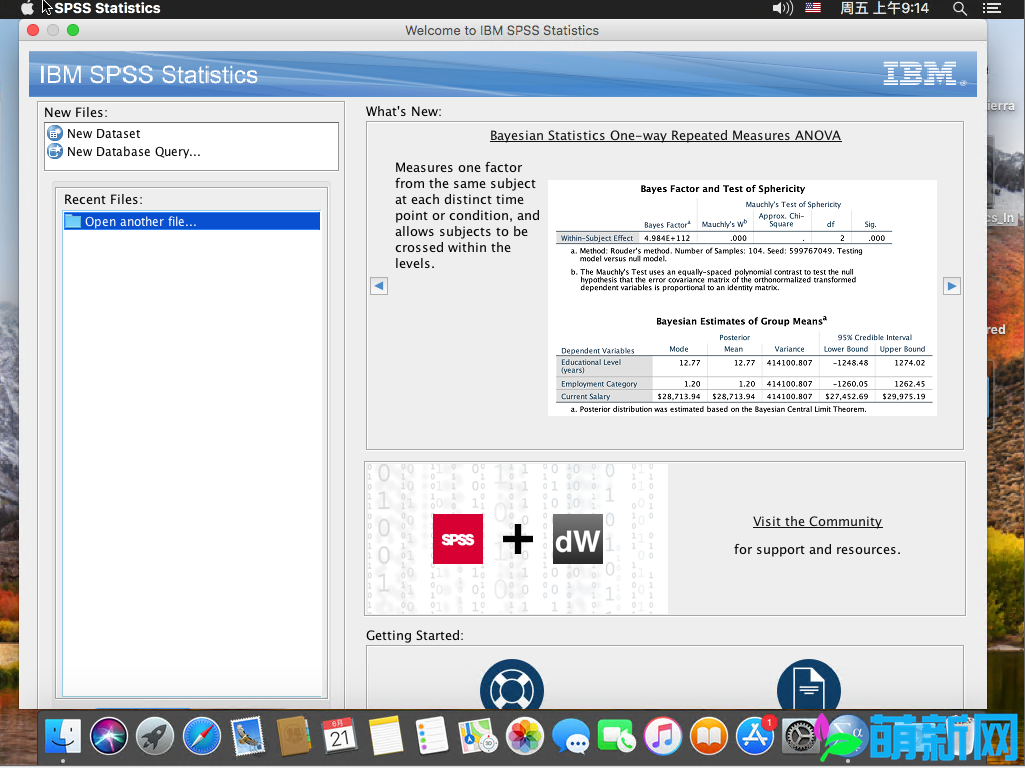Open Contacts book icon in Dock
The image size is (1025, 768).
(293, 736)
